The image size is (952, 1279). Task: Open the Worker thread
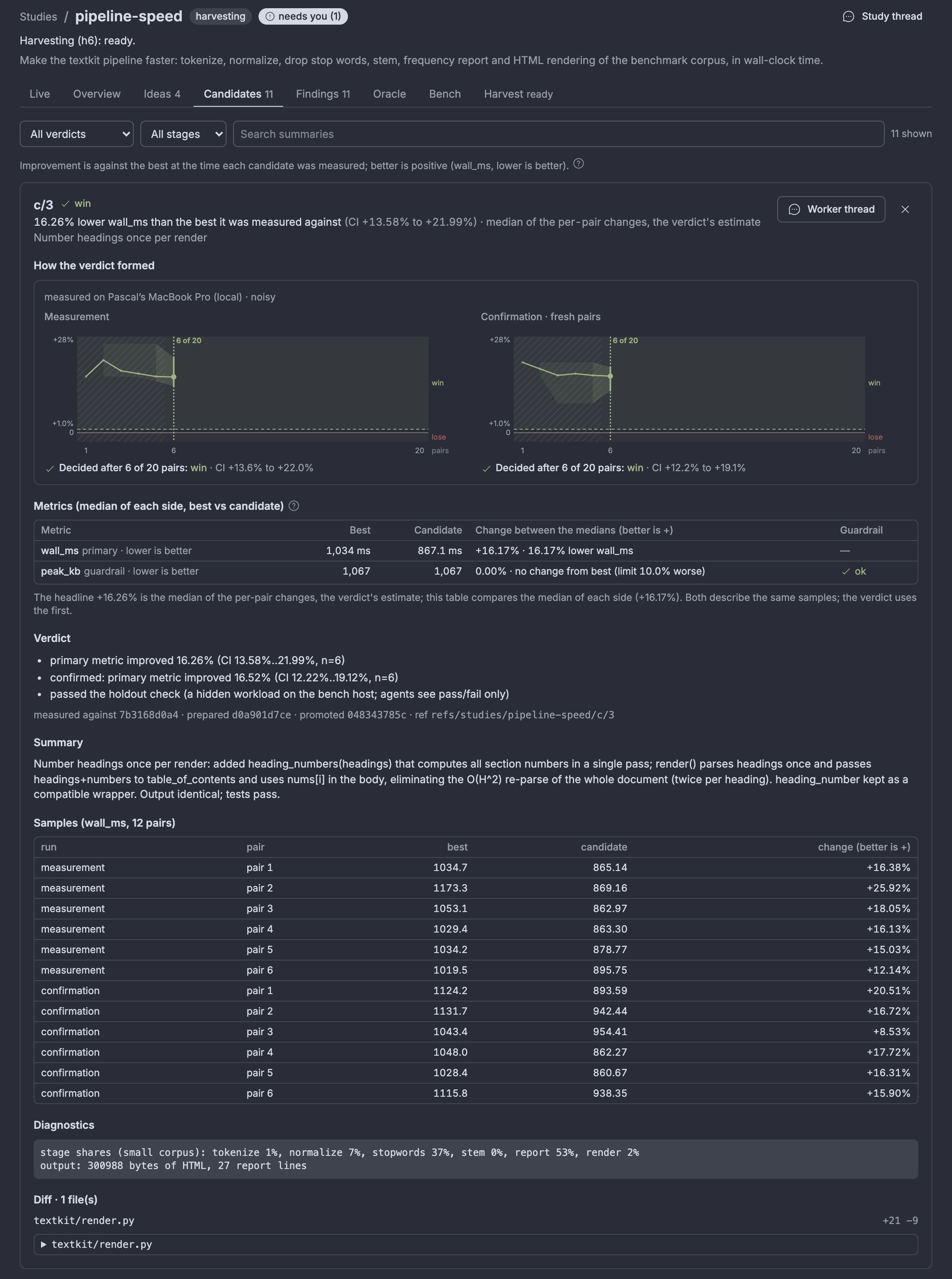point(831,209)
